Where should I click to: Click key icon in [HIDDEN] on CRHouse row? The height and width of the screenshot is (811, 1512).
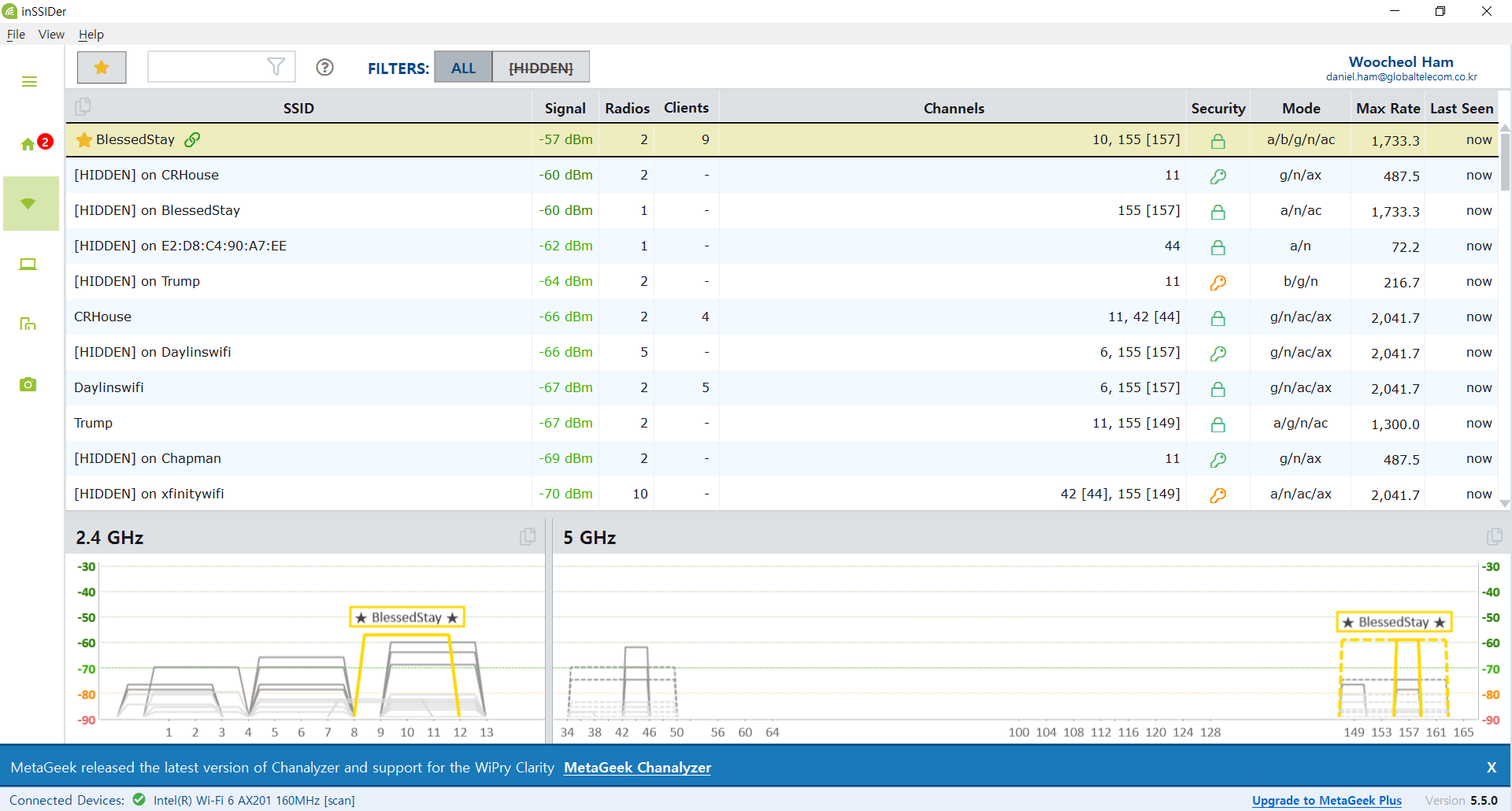[1218, 176]
